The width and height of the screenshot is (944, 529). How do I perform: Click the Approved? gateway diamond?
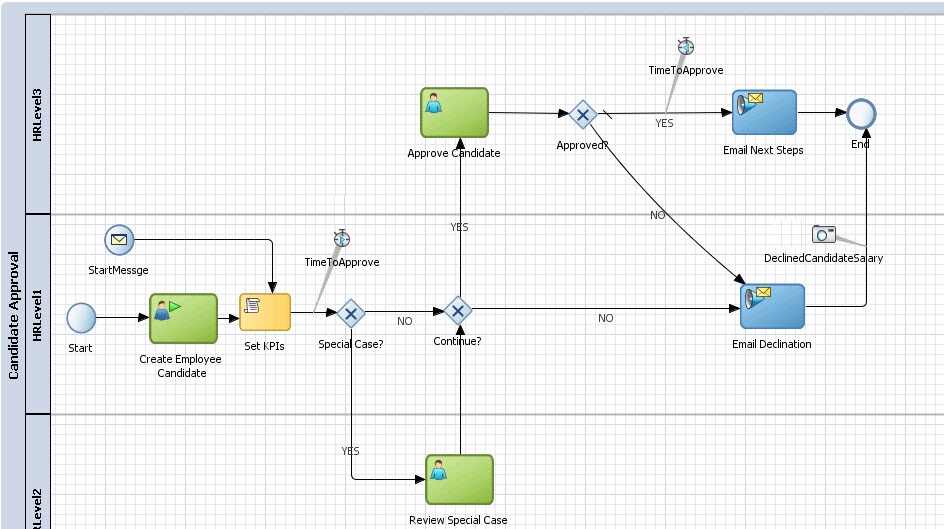coord(582,115)
